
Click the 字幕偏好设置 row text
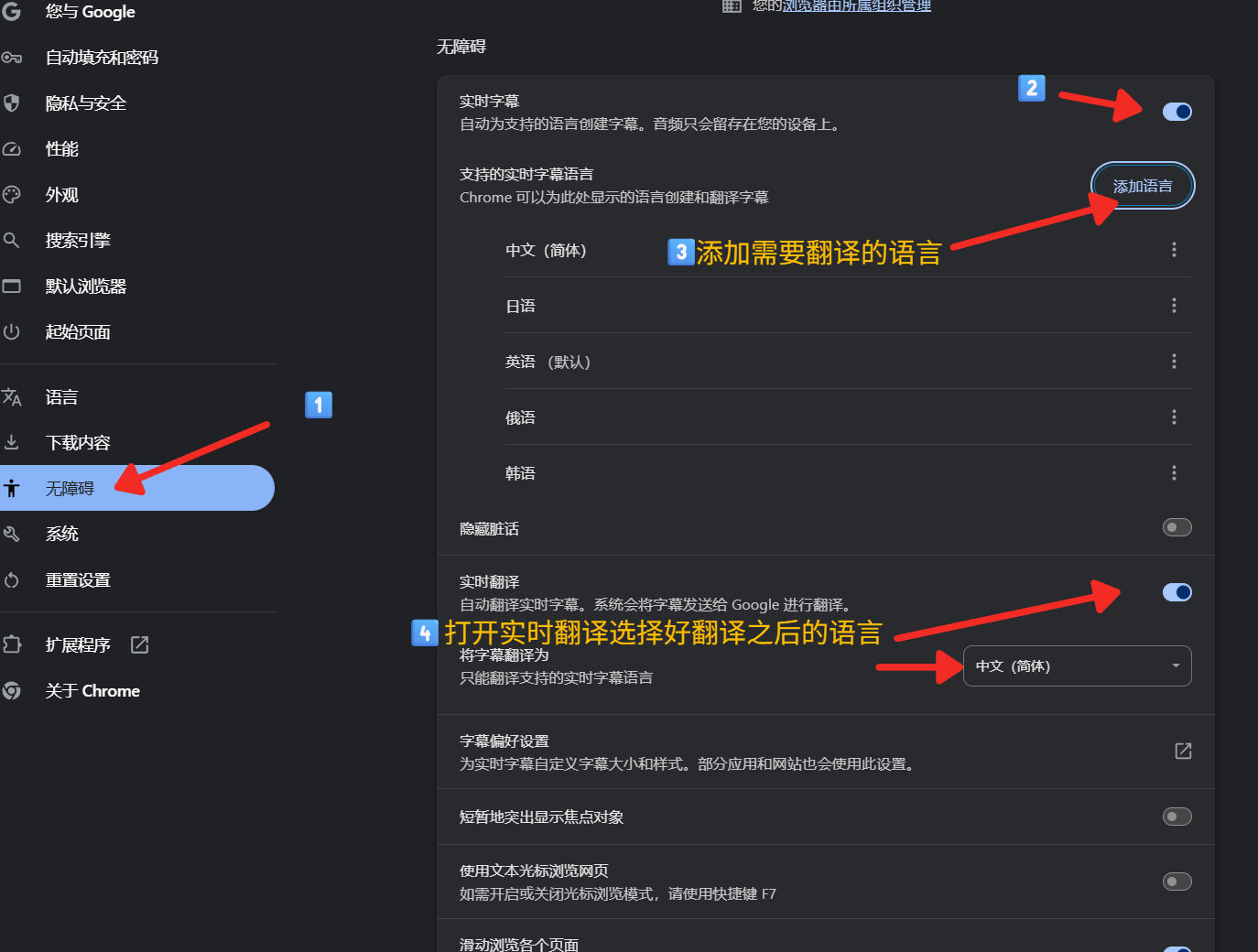(x=504, y=741)
